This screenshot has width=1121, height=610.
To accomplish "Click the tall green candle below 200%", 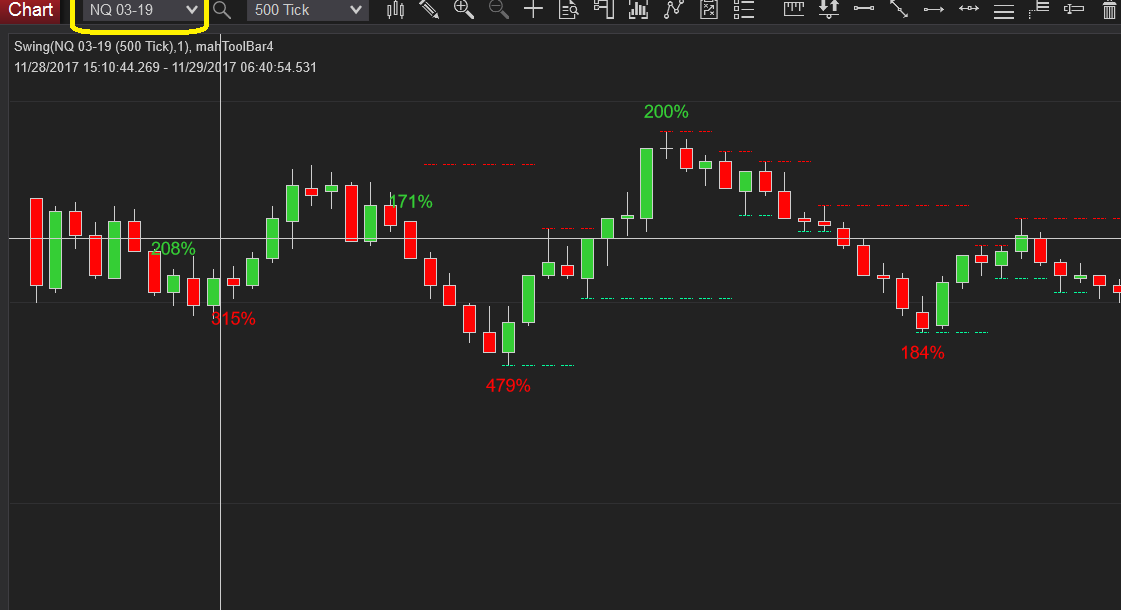I will coord(646,183).
